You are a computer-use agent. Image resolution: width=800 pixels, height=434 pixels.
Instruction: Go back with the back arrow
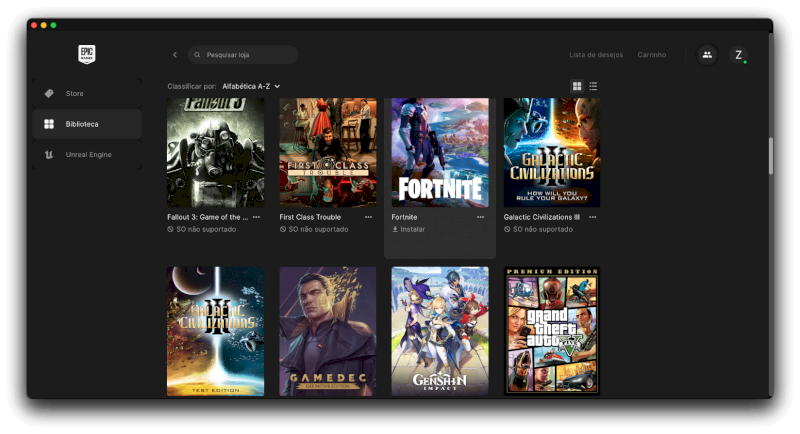174,55
